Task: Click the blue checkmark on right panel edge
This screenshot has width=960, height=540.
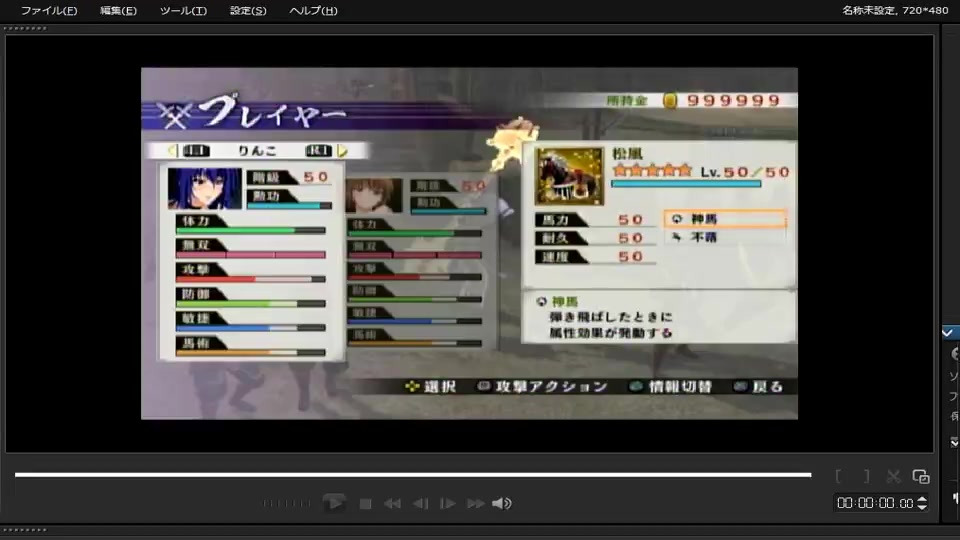Action: tap(948, 332)
